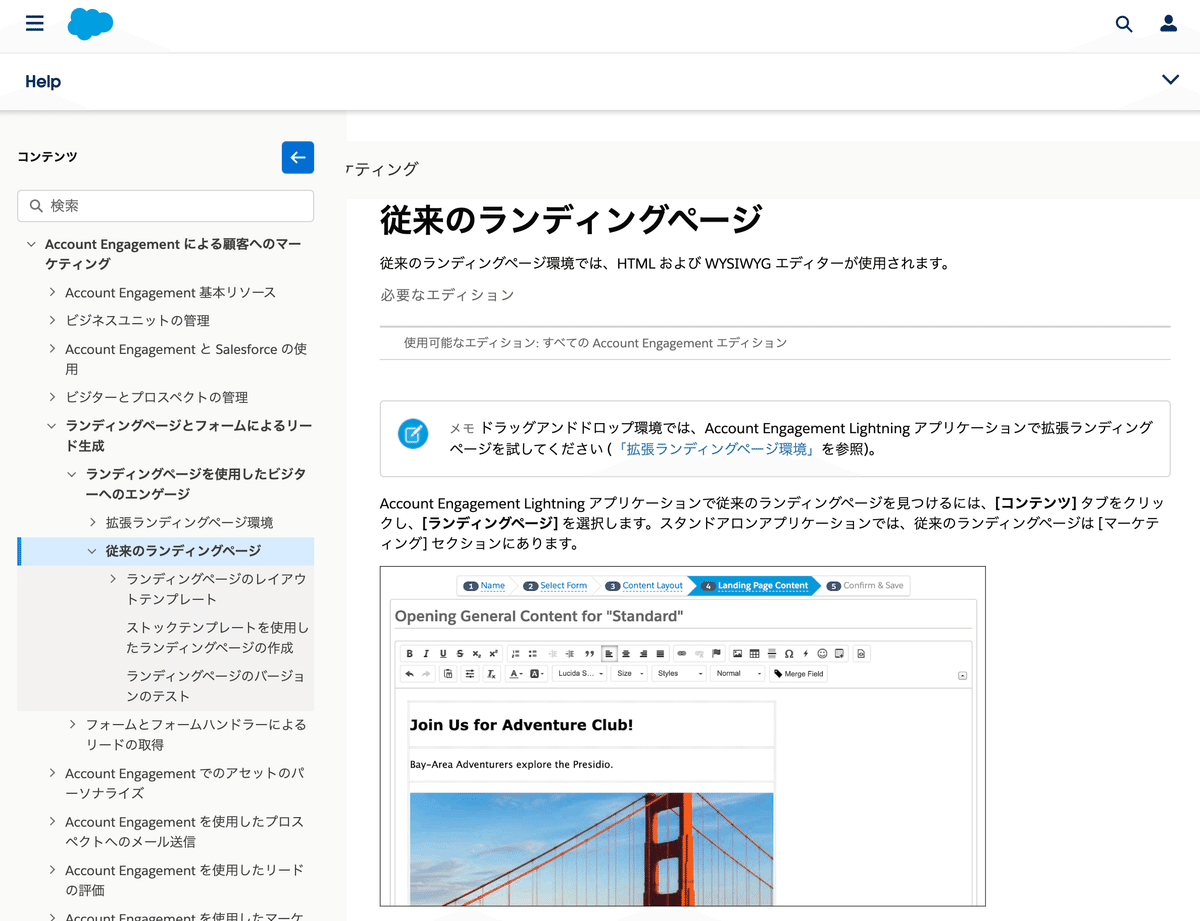This screenshot has height=921, width=1200.
Task: Open Account Engagement 基本リソース topic
Action: coord(170,292)
